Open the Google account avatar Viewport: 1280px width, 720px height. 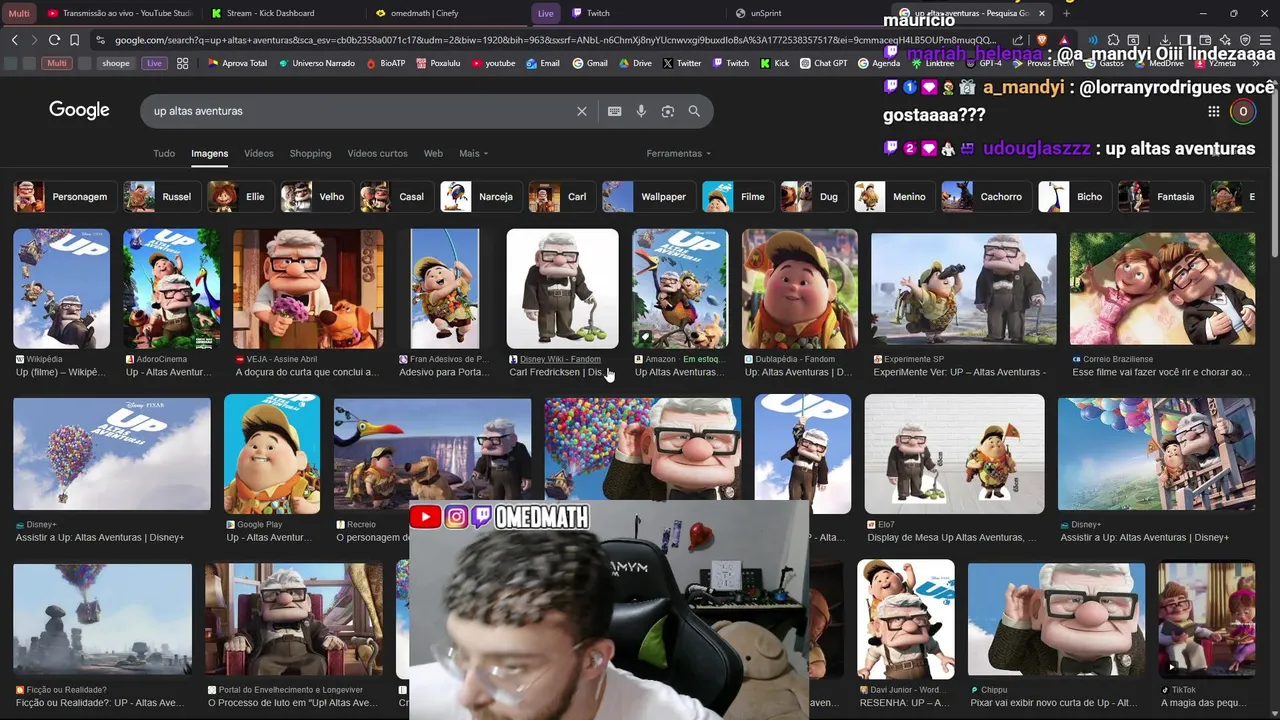1243,111
